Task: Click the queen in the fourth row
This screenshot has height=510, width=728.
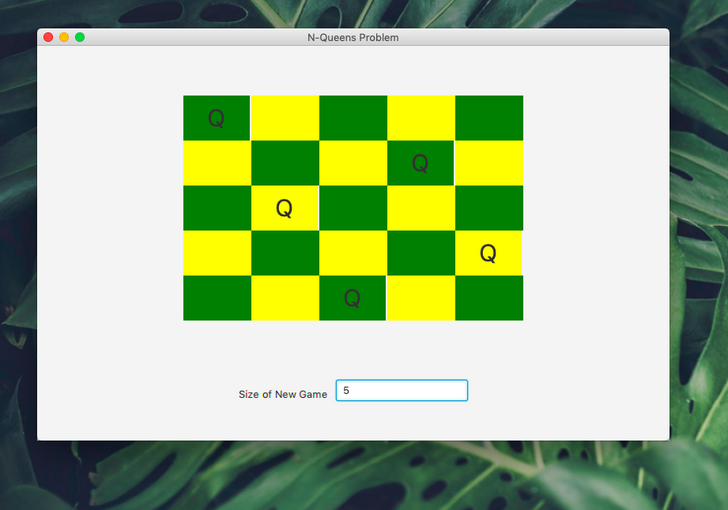Action: click(x=488, y=253)
